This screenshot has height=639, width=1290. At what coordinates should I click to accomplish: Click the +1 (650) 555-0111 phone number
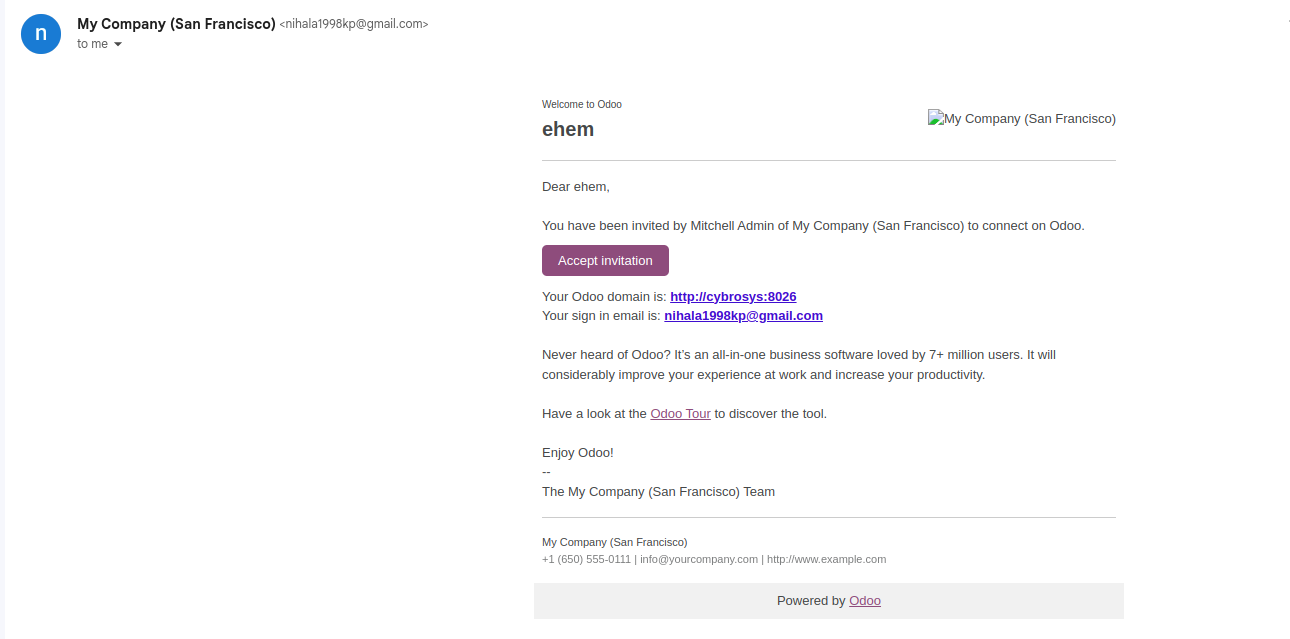click(586, 559)
